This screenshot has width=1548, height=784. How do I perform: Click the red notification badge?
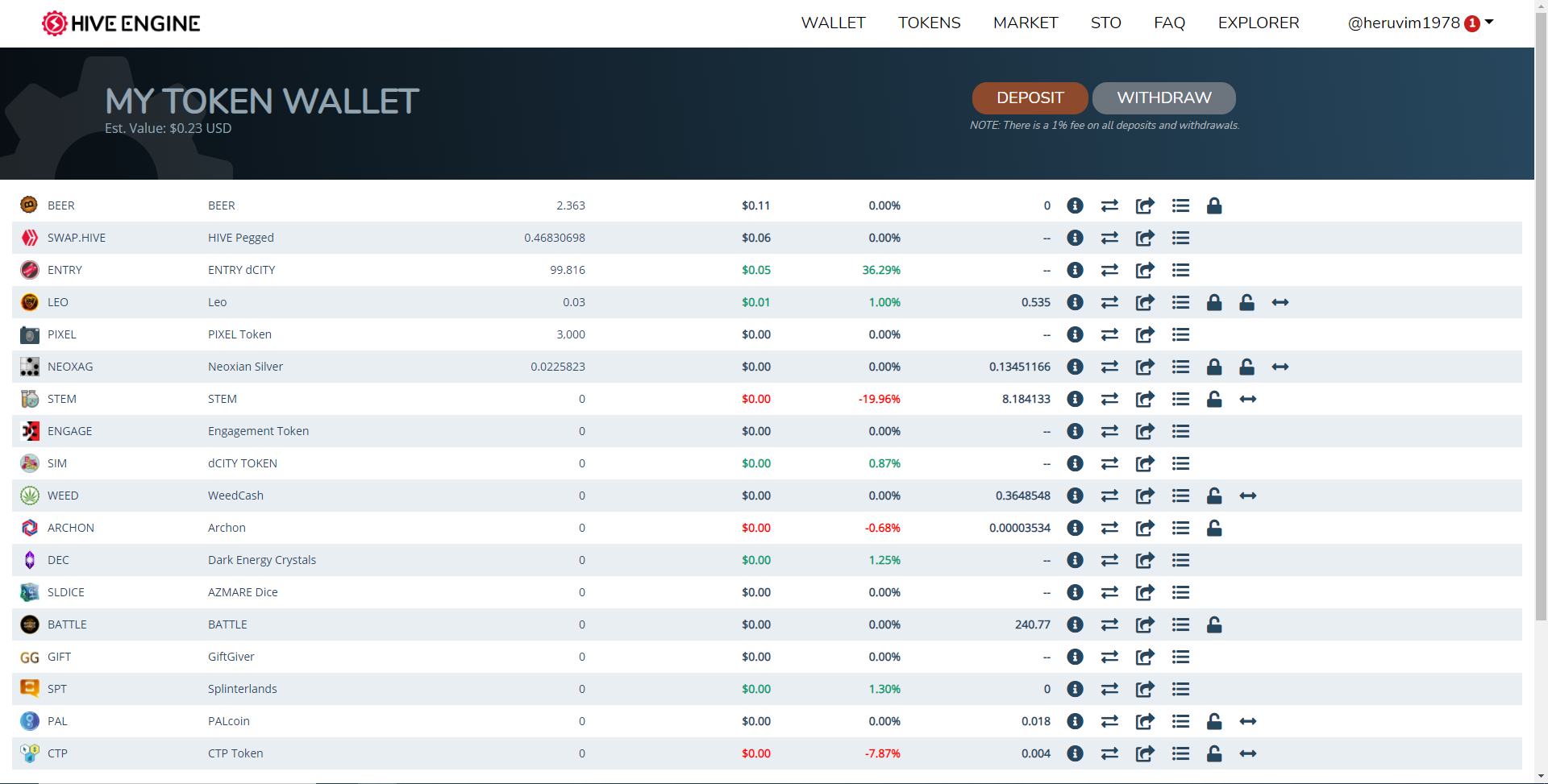(1472, 24)
